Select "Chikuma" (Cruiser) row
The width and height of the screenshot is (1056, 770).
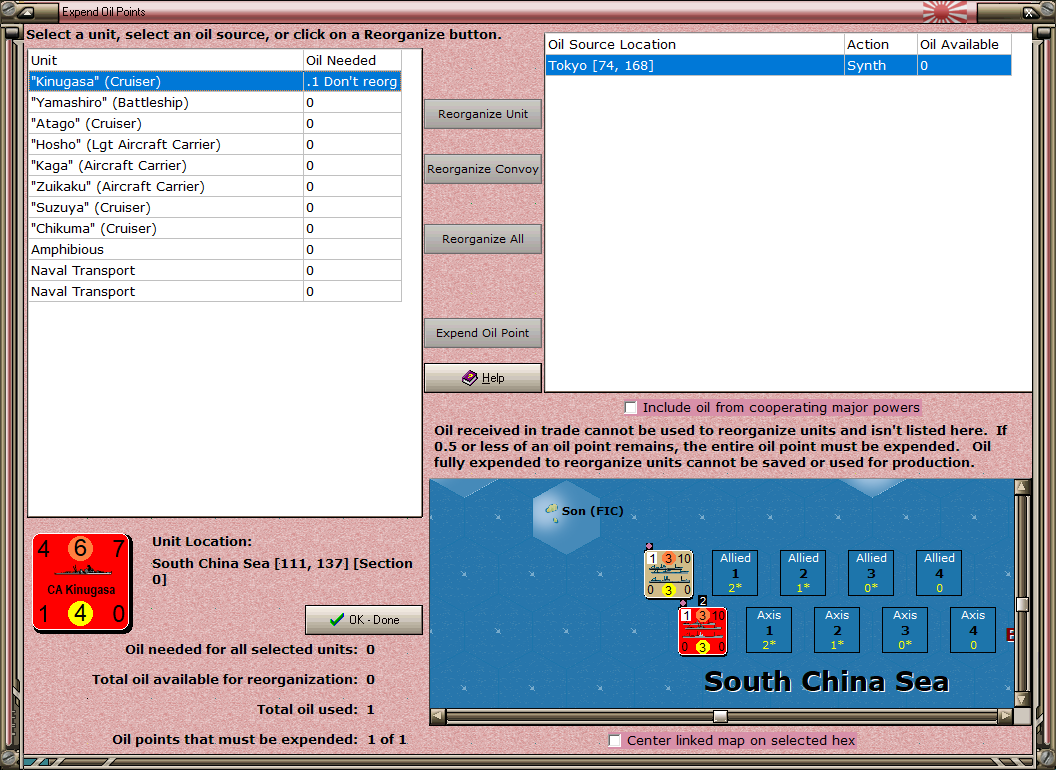click(x=215, y=228)
